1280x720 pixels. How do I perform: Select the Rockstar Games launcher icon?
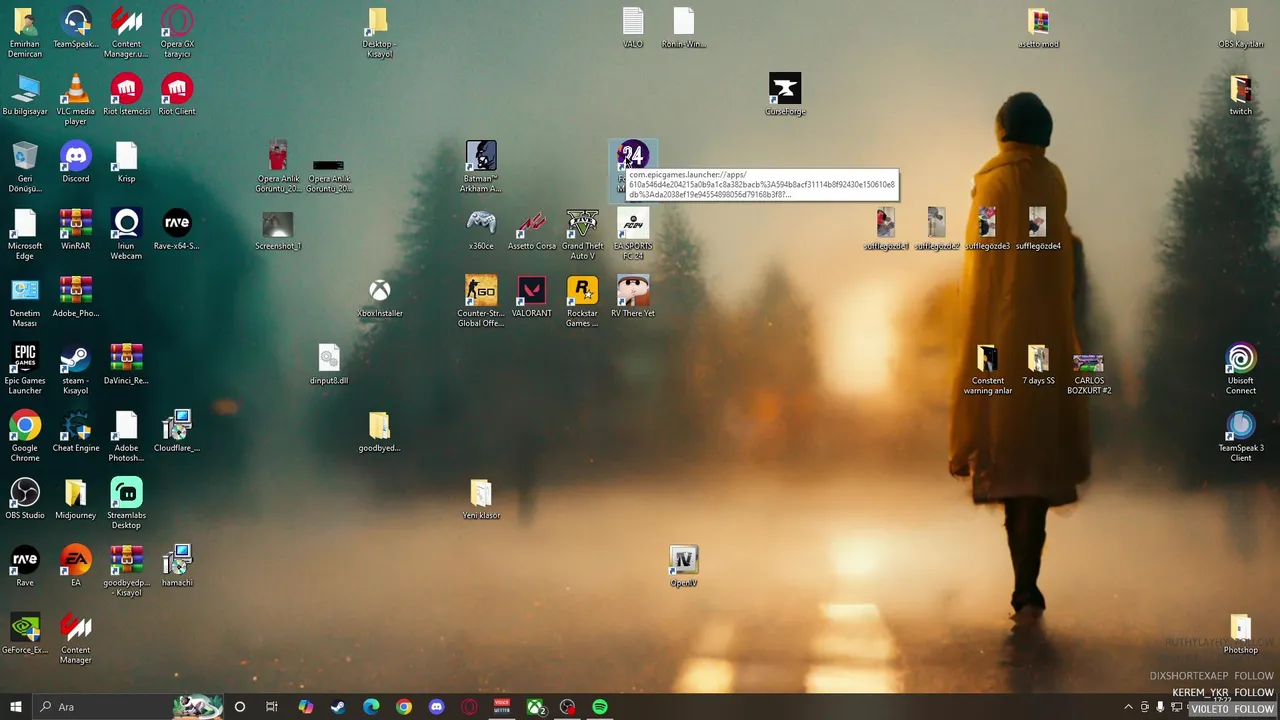click(x=582, y=302)
